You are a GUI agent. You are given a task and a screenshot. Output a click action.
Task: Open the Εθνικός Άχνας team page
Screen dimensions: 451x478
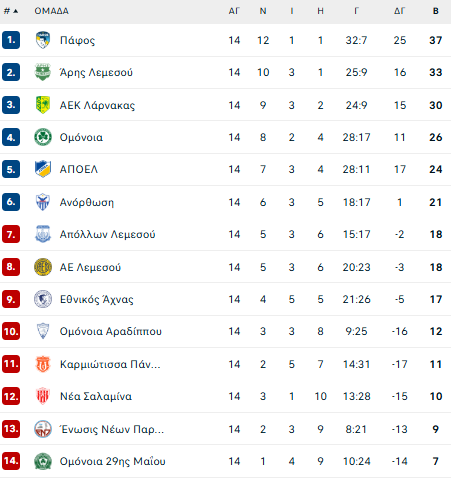97,299
